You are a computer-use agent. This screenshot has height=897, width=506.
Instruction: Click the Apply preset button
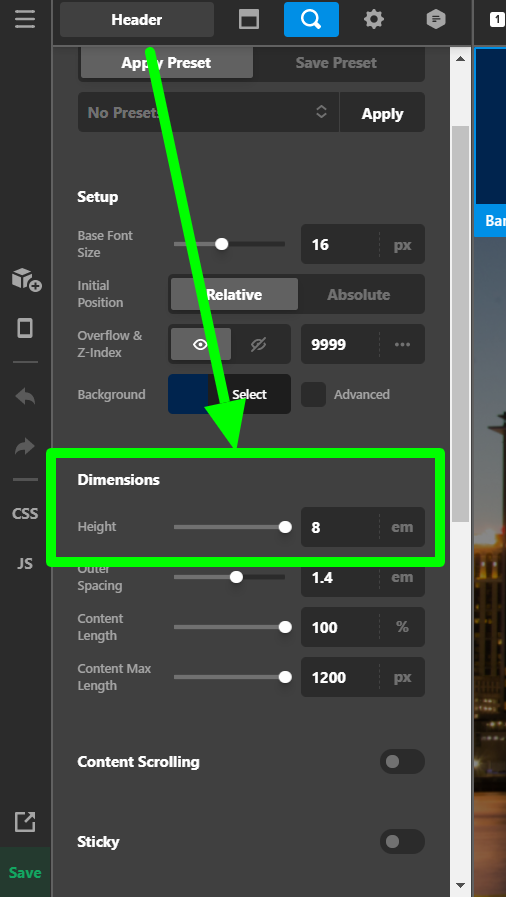click(382, 113)
